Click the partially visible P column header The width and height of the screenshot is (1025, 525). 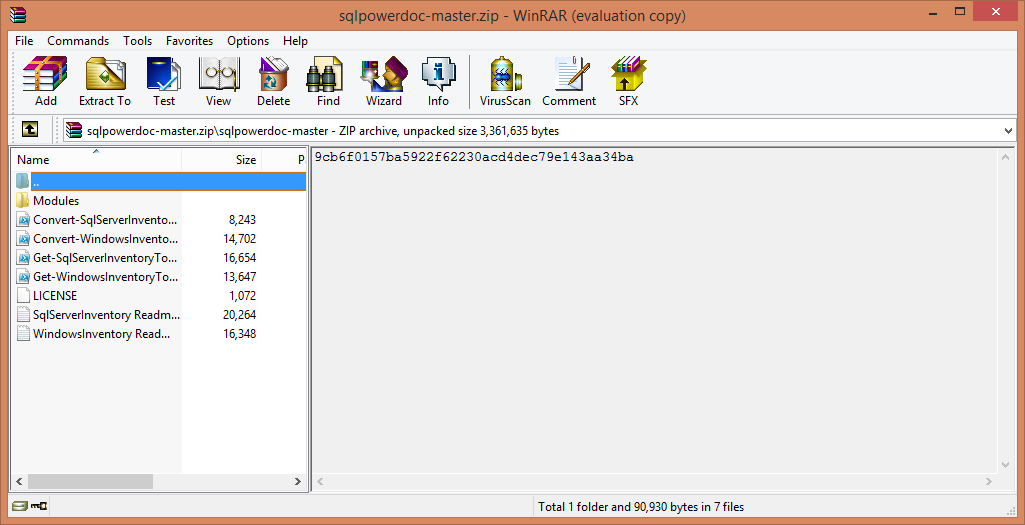tap(284, 160)
